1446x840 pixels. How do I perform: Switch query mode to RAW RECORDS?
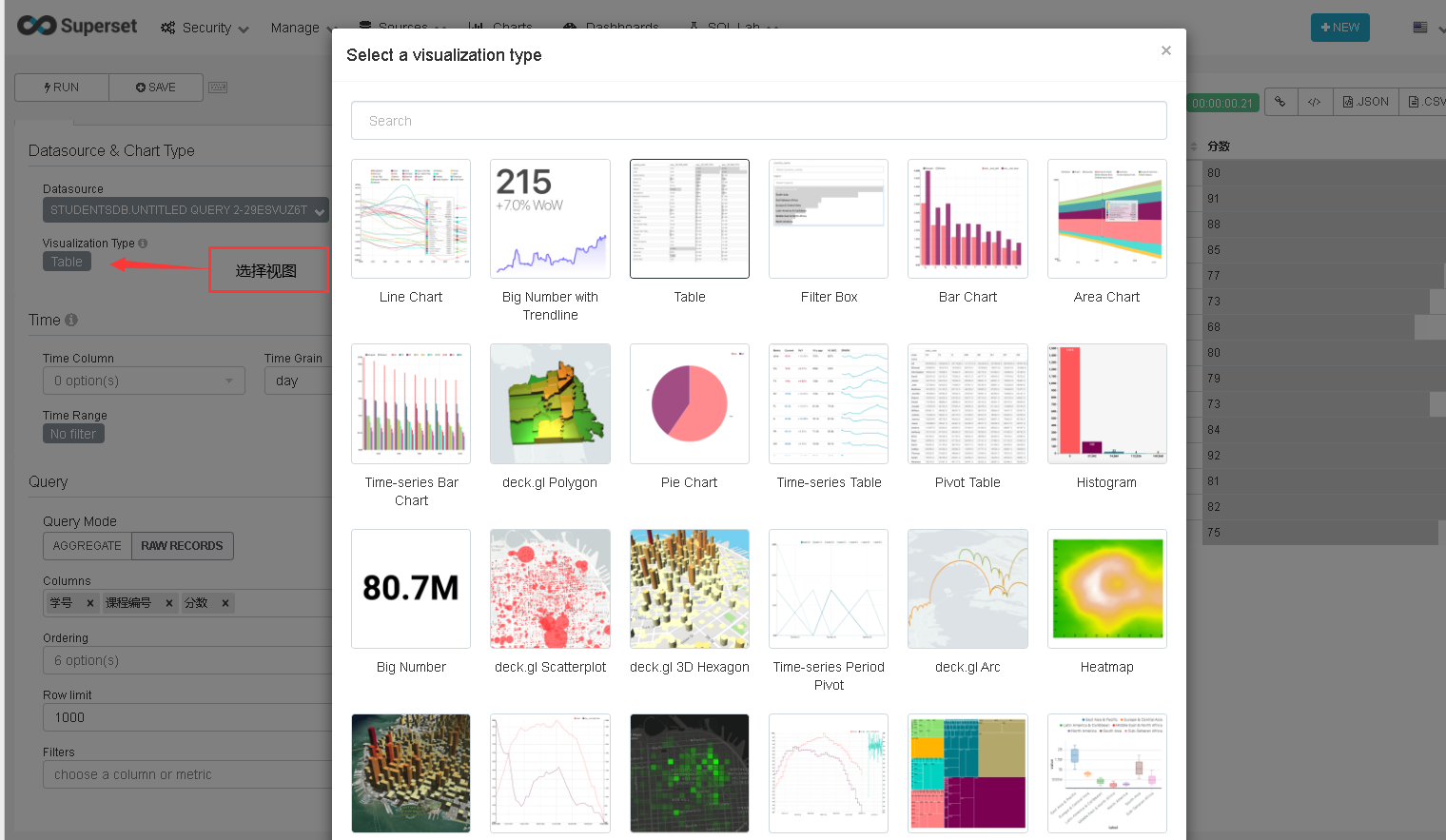(182, 546)
